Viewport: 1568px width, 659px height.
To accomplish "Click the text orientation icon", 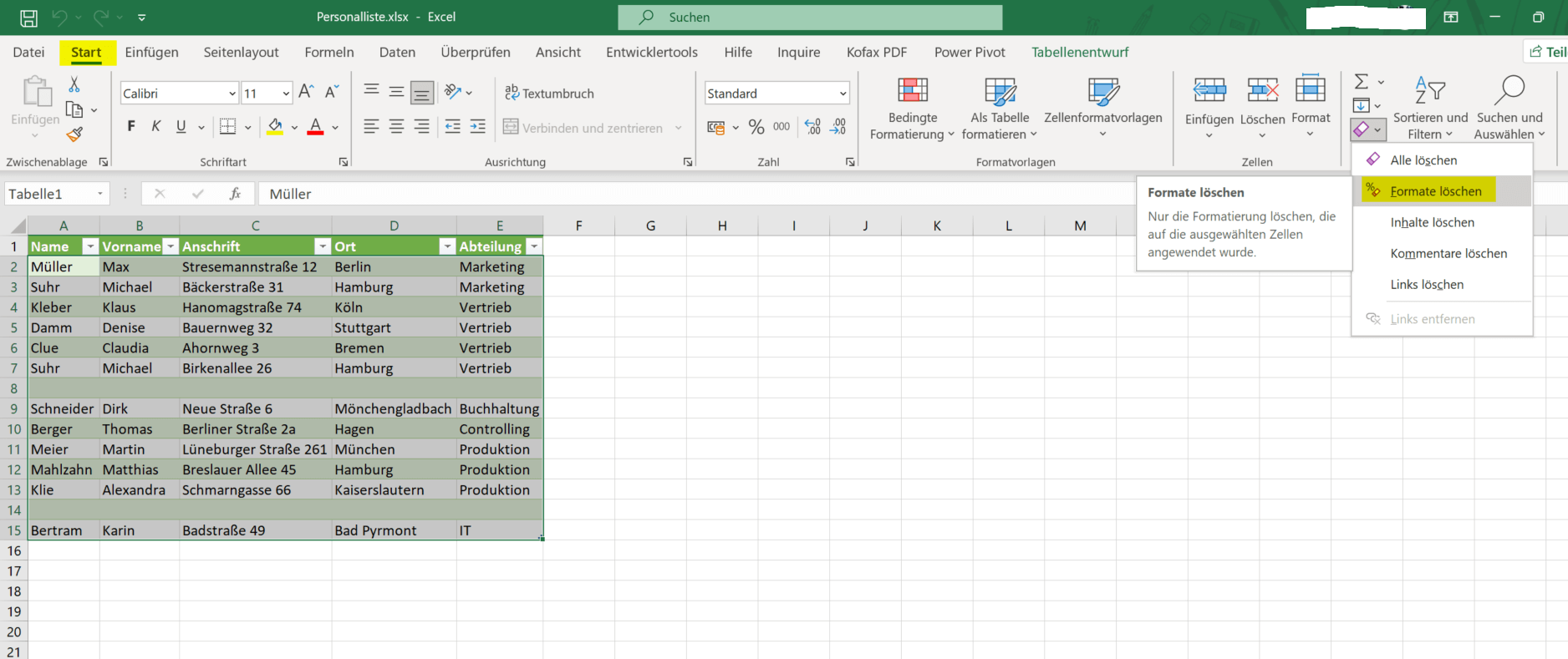I will (x=453, y=92).
